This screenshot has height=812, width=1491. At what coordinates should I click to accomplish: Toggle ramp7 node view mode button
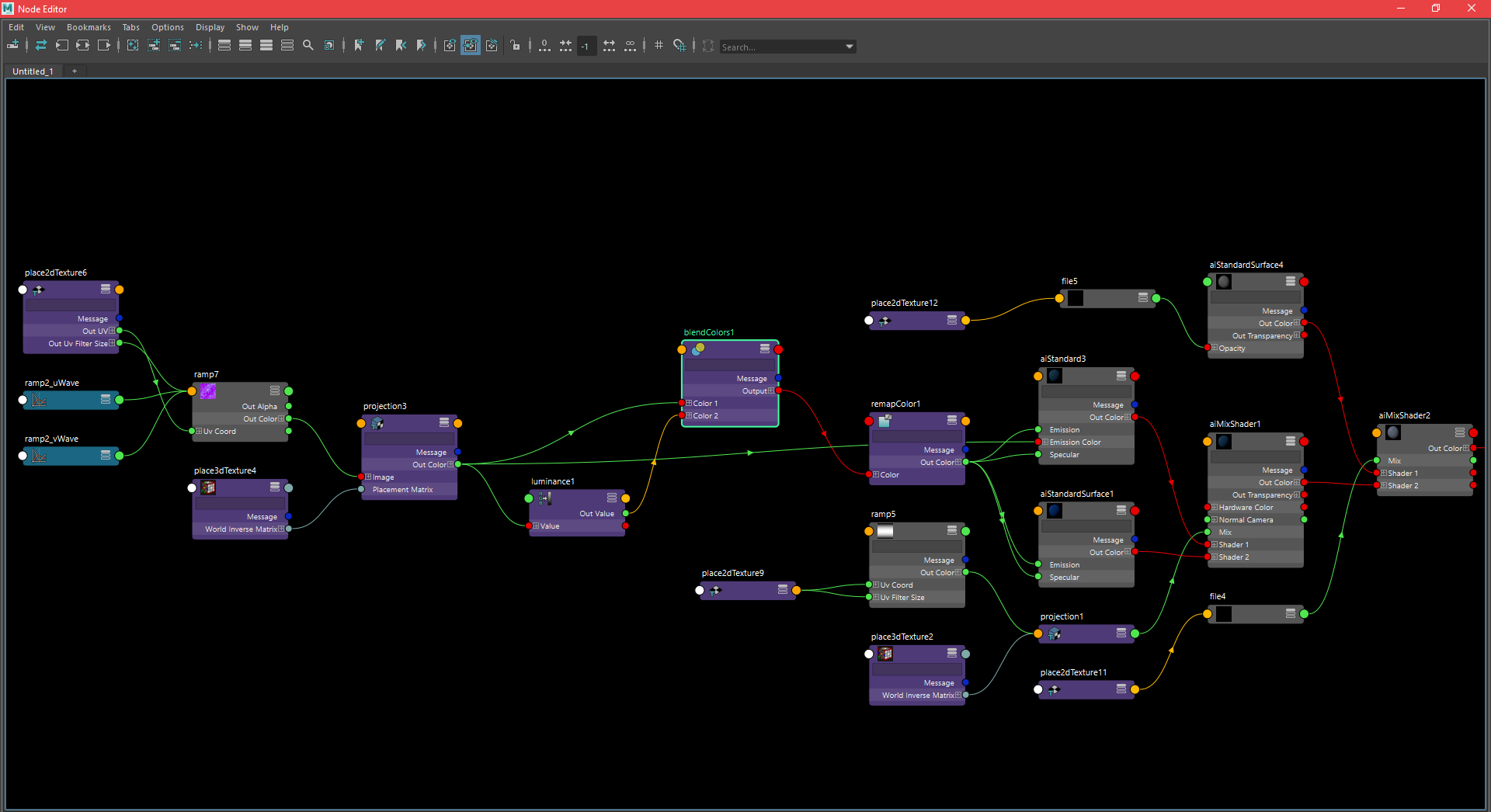(275, 390)
